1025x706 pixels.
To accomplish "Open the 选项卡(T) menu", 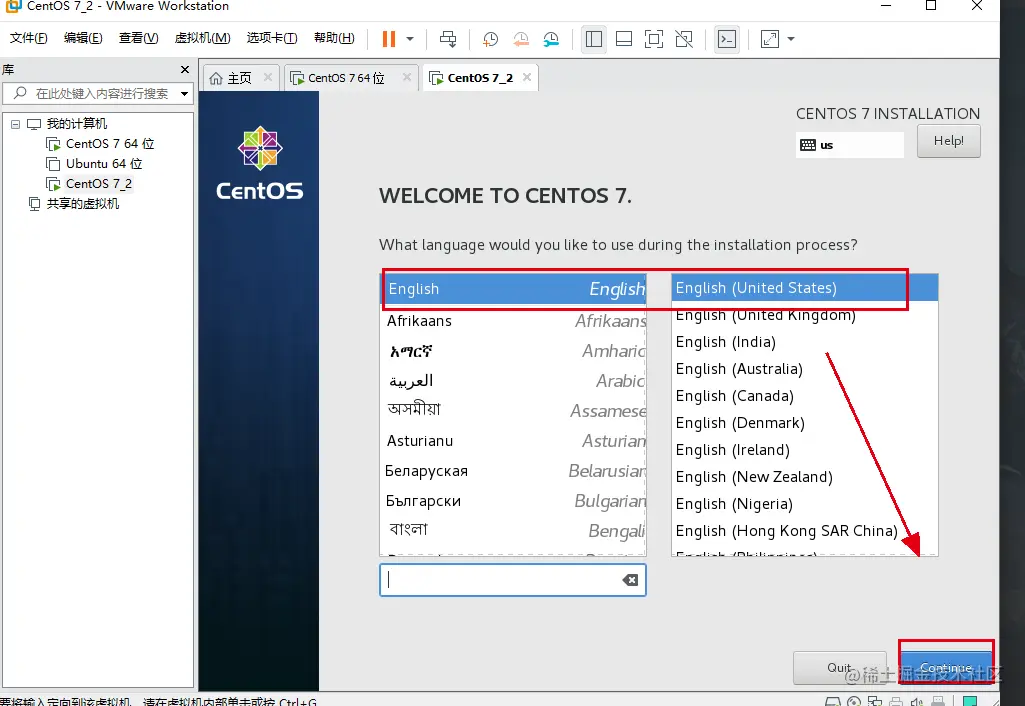I will click(271, 38).
